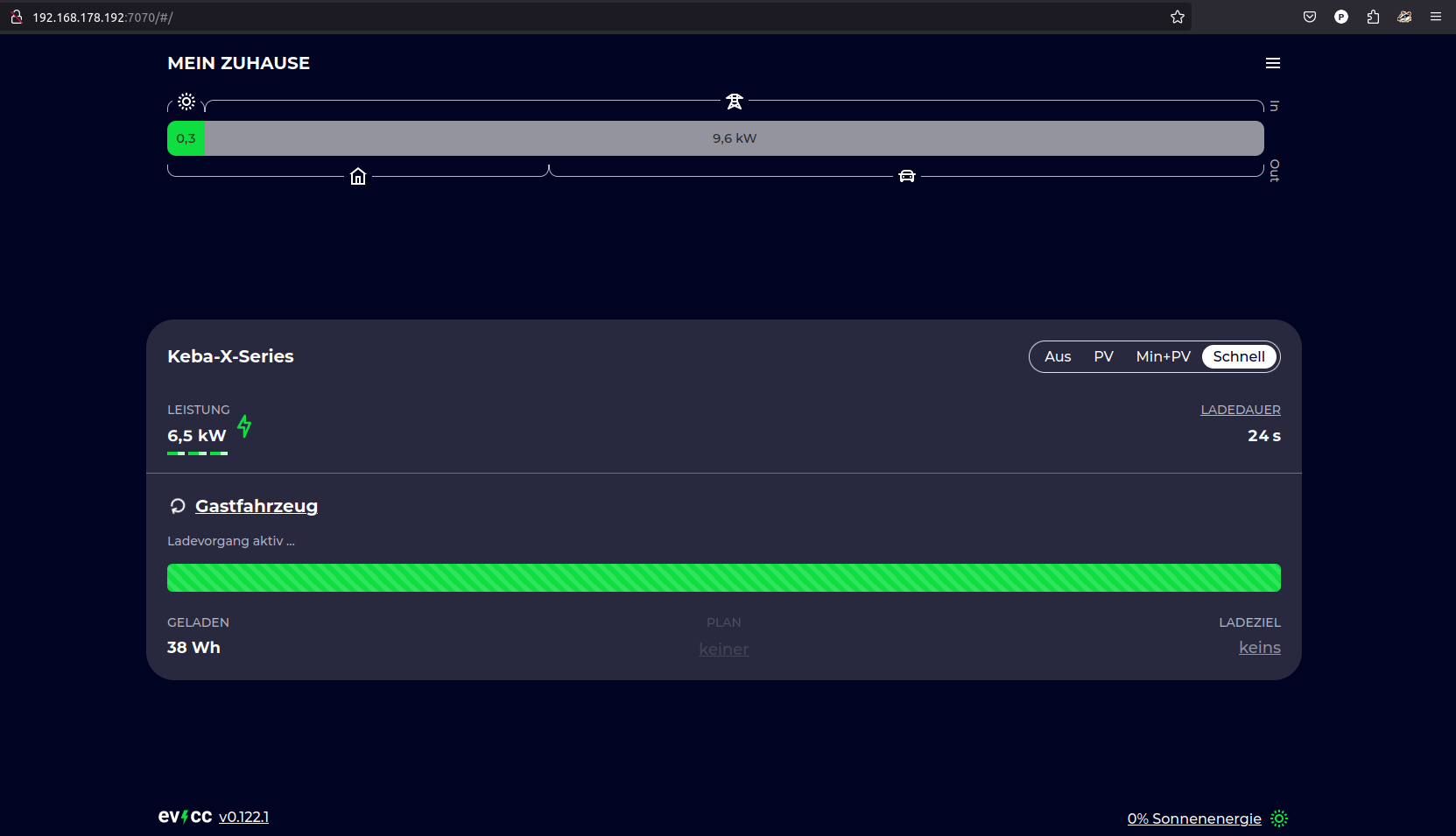Screen dimensions: 1456x836
Task: Click the green charging progress bar
Action: 723,578
